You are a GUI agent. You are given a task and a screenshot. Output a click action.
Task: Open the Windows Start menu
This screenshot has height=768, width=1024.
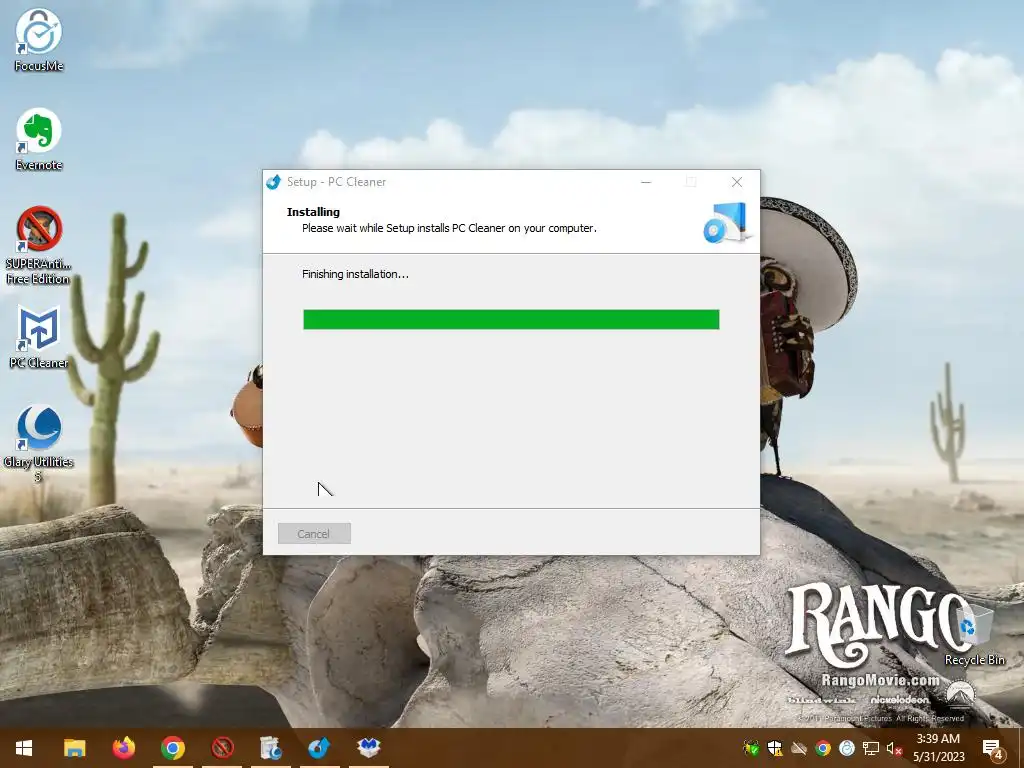click(24, 748)
